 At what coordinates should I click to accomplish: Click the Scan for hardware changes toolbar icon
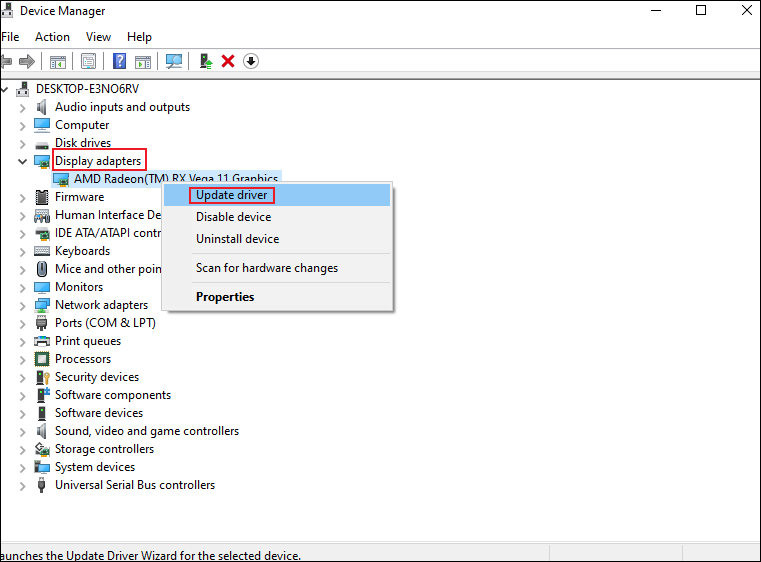tap(174, 61)
